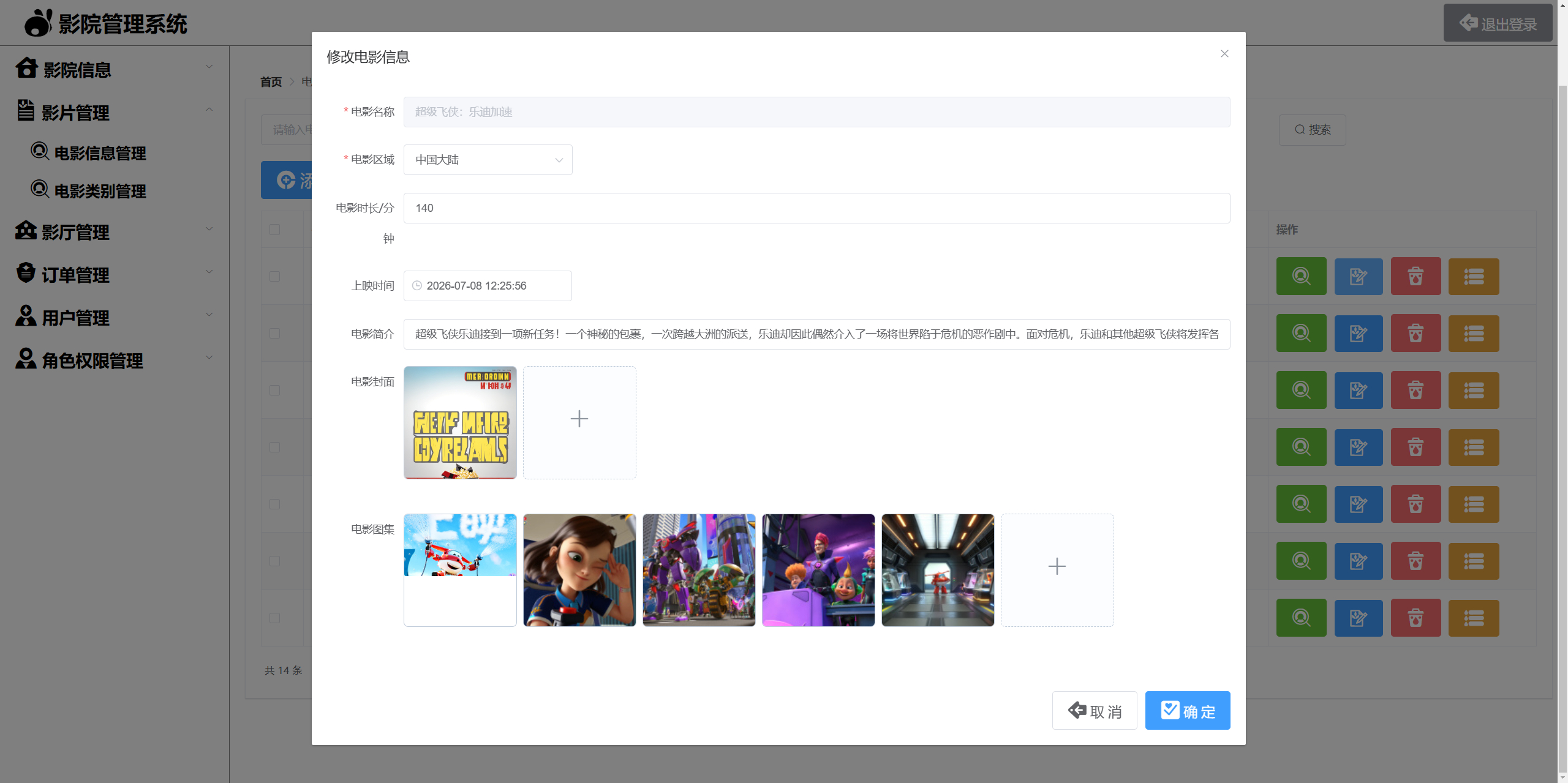1568x783 pixels.
Task: Toggle the fourth row checkbox
Action: [275, 447]
